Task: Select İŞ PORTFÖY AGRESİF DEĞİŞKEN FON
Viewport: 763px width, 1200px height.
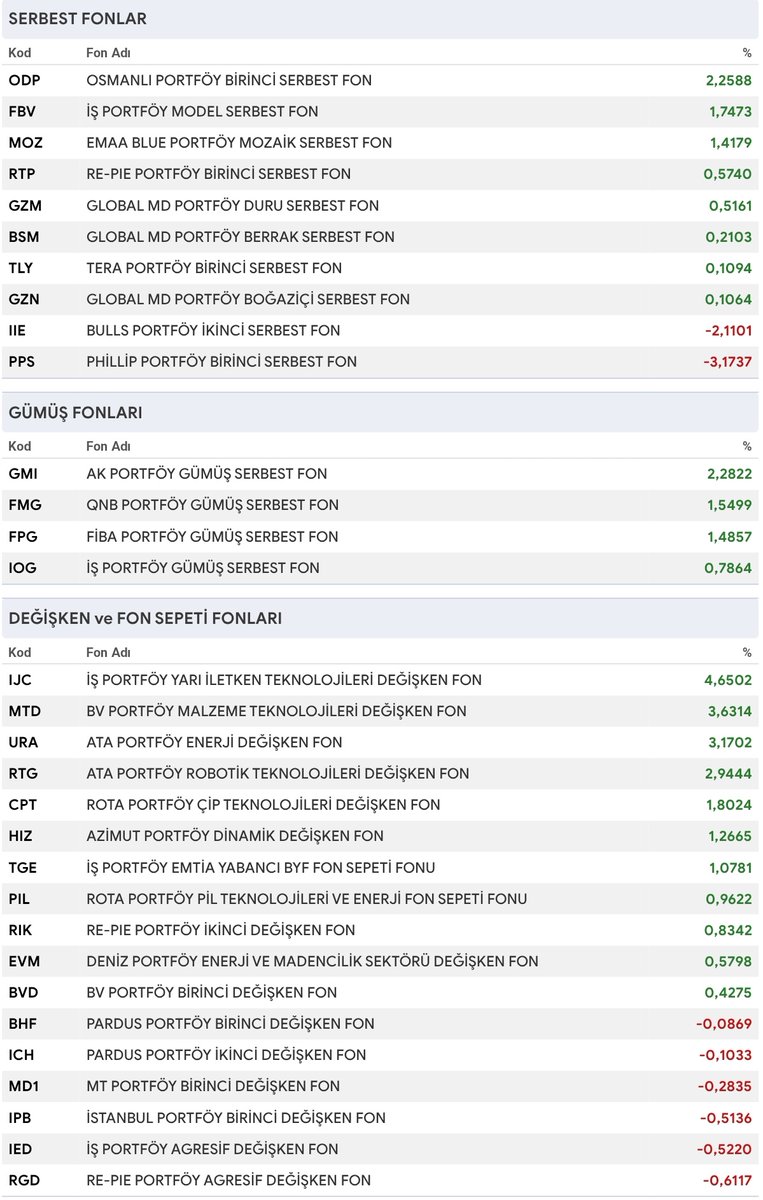Action: pos(213,1149)
